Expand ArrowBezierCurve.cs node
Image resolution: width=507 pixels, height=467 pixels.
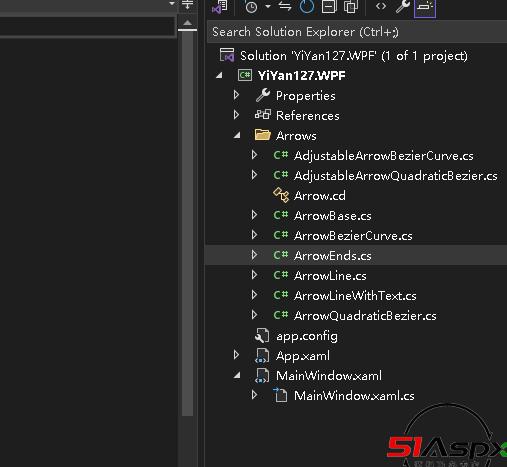coord(254,235)
